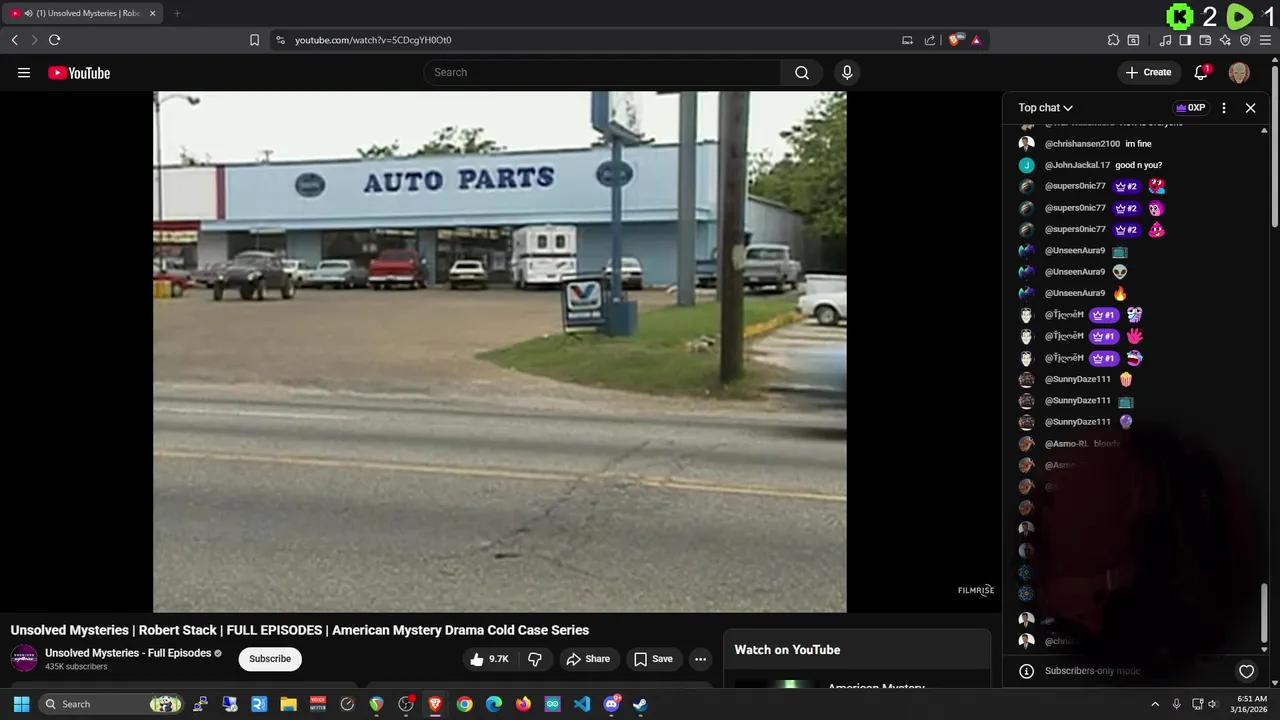Click the @SunnyDaze111 popcorn emoji message
The height and width of the screenshot is (720, 1280).
pyautogui.click(x=1126, y=379)
